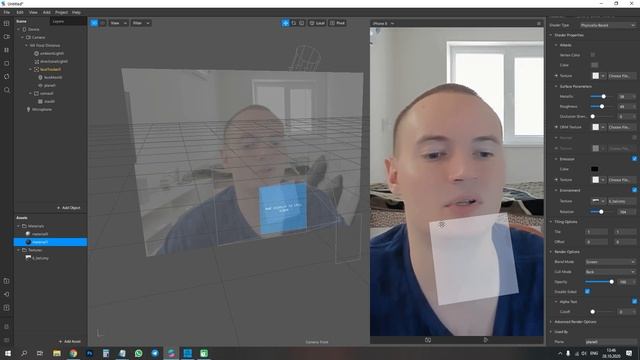Expand the Advanced Render Options section

click(551, 322)
